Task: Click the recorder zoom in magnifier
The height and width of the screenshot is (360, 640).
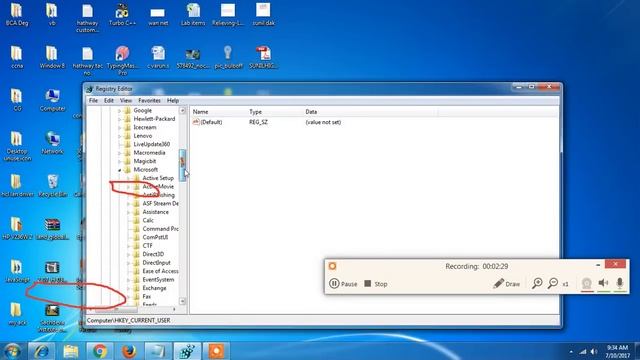Action: click(537, 283)
